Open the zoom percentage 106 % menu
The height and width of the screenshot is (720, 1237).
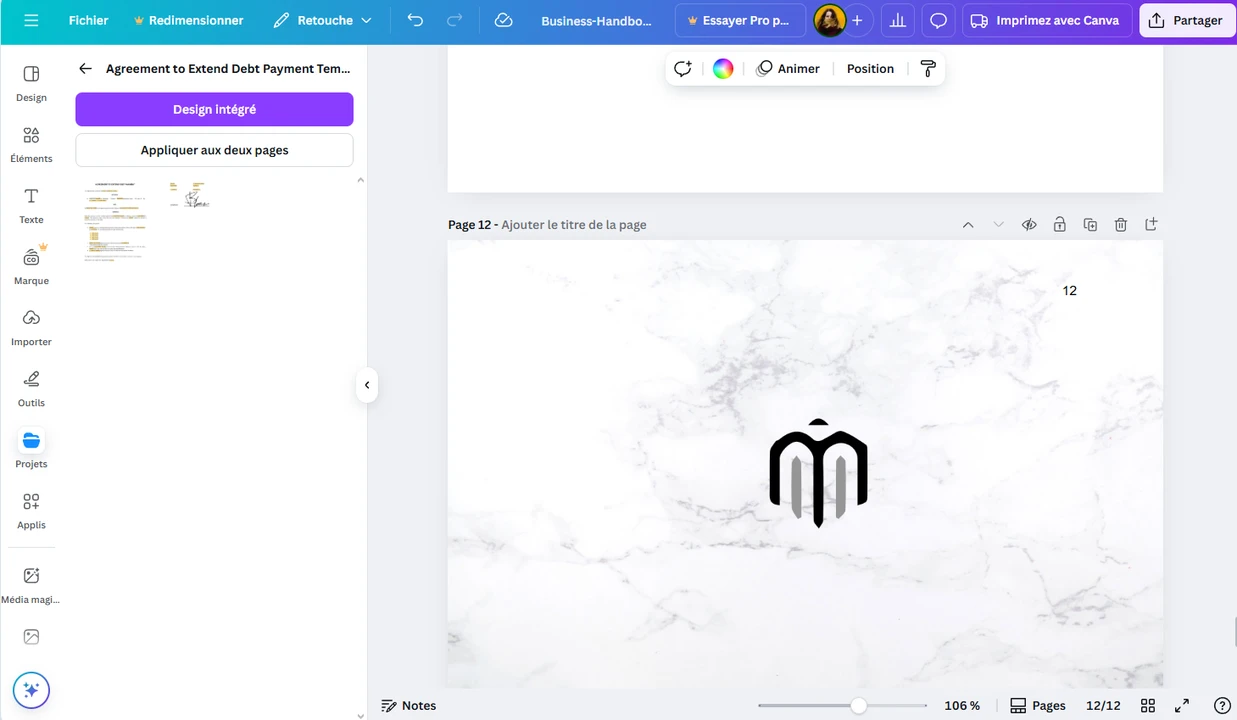pos(962,706)
